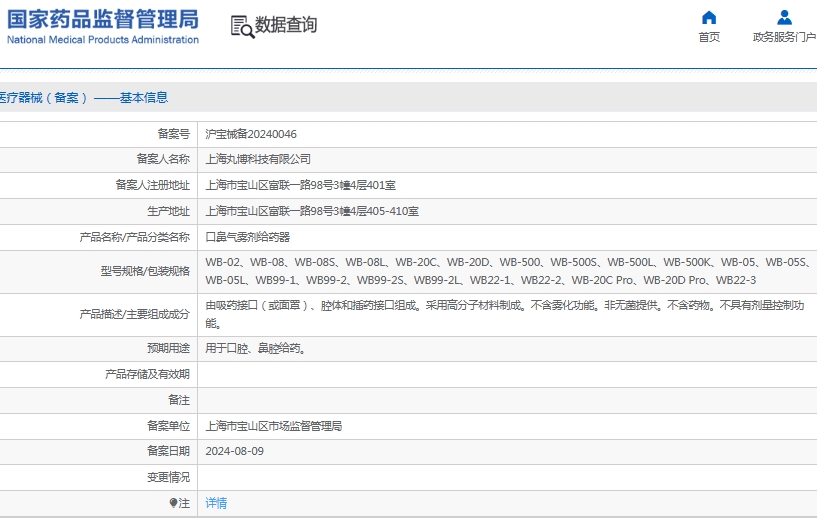
Task: Click the lightbulb icon next to 注
Action: pos(174,503)
